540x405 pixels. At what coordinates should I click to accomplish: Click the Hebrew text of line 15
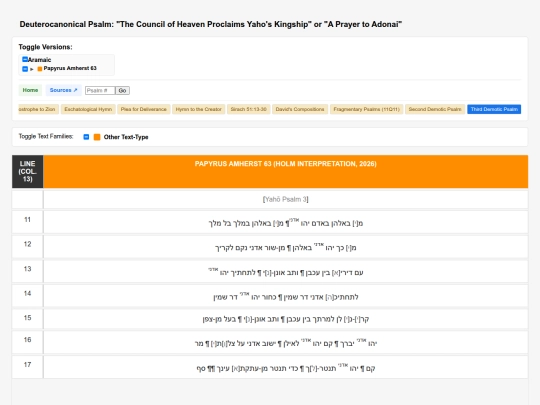click(285, 319)
